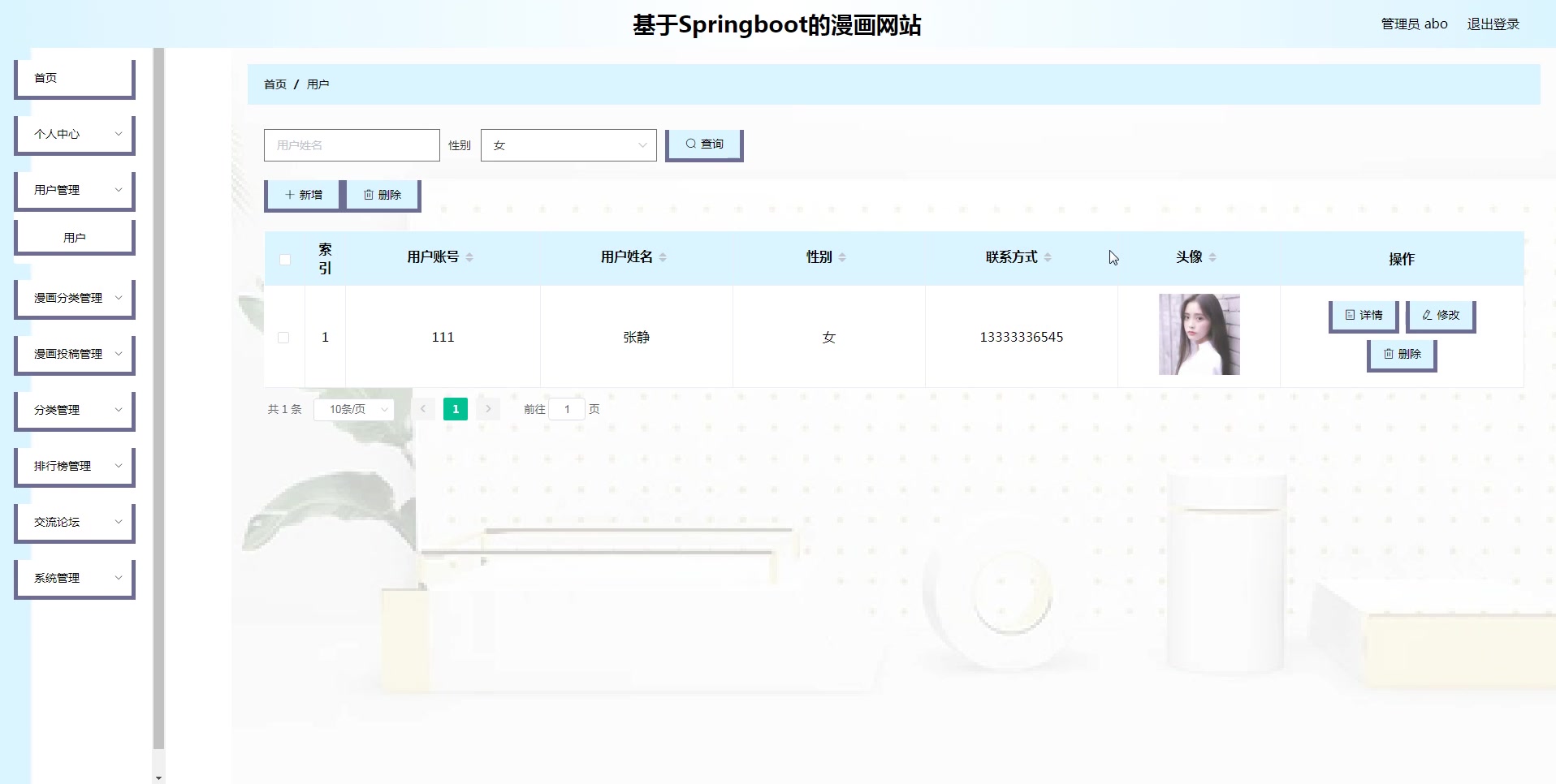Click 退出登录 to log out

coord(1493,24)
